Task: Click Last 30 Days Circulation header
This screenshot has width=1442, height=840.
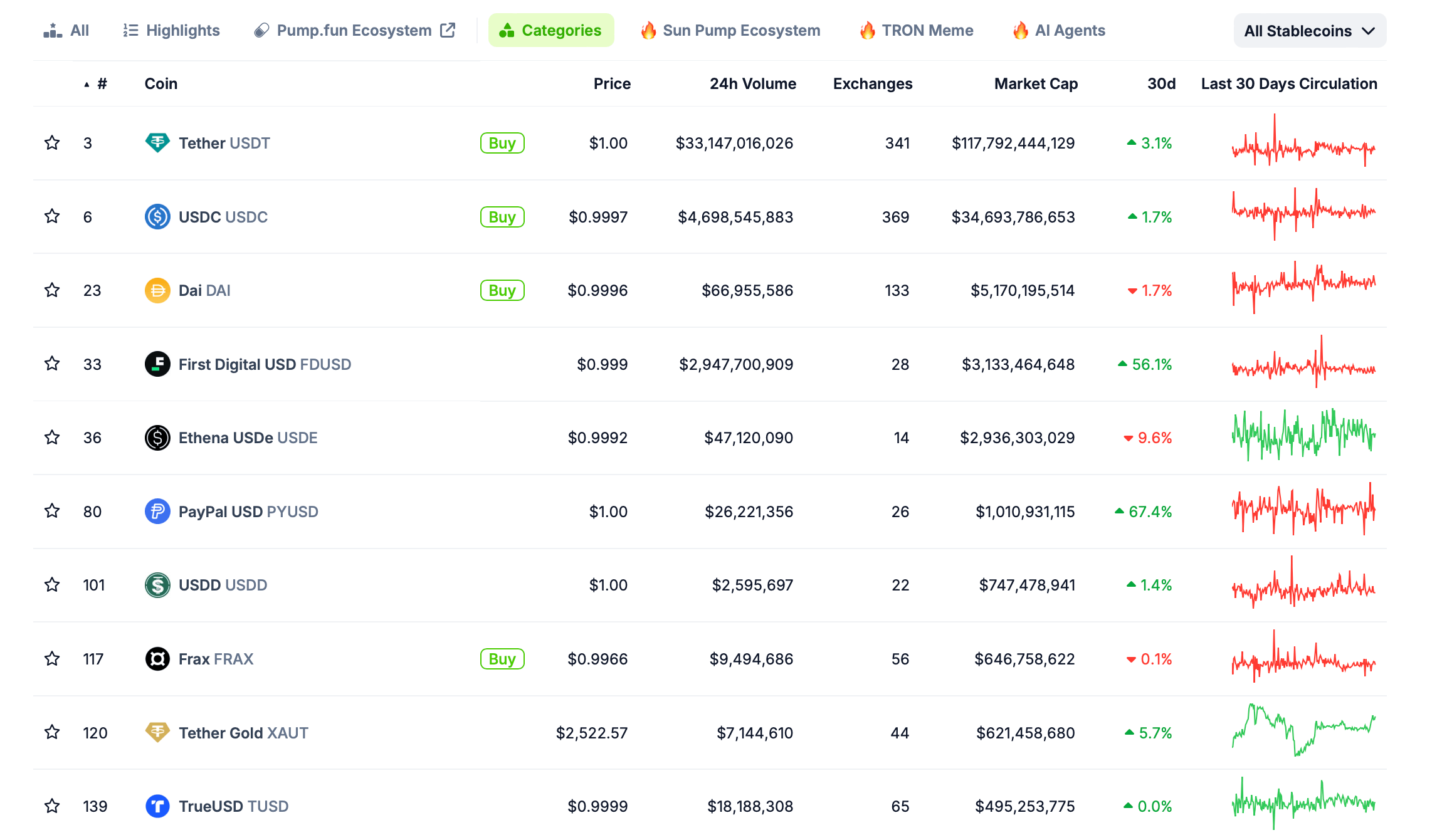Action: (1289, 84)
